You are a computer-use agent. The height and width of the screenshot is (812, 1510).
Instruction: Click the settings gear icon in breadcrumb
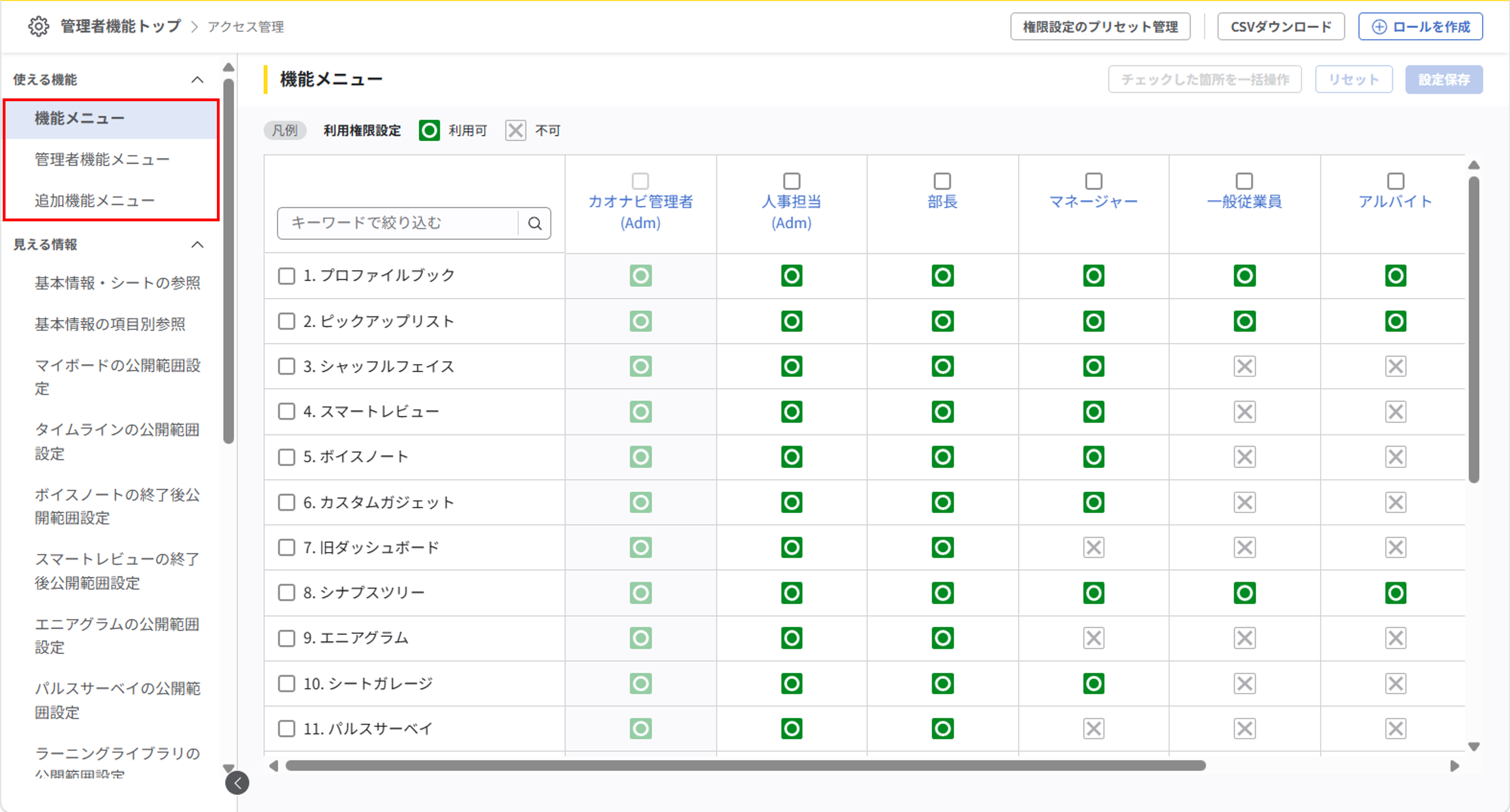coord(39,26)
